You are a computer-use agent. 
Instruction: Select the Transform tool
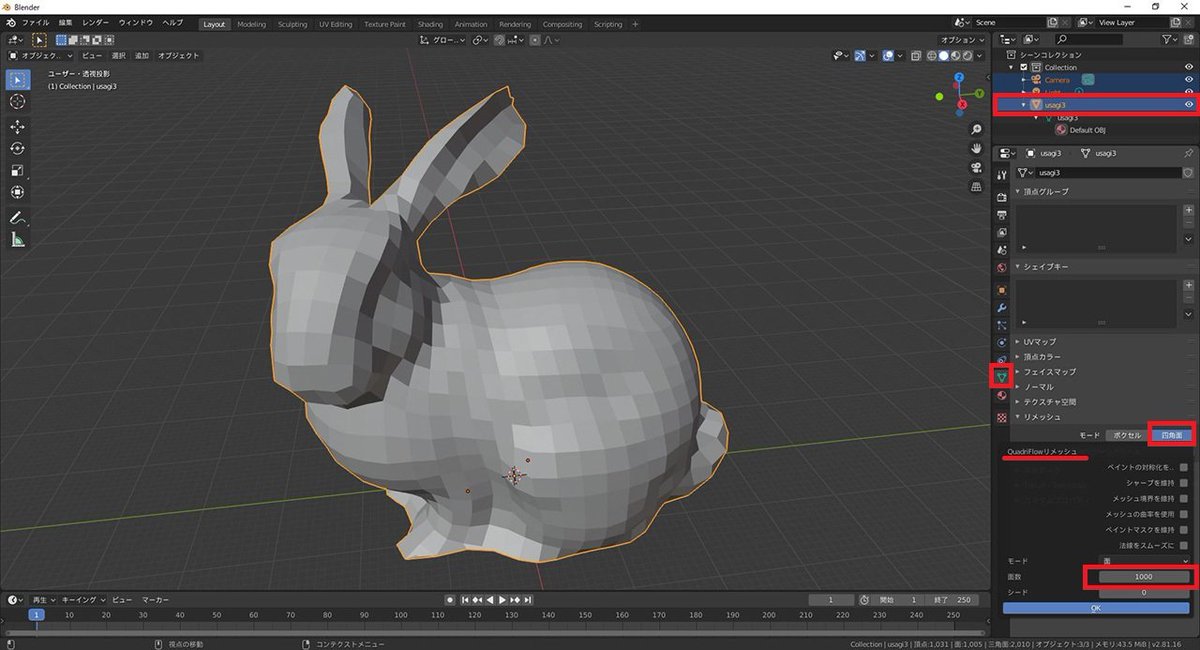(x=18, y=193)
